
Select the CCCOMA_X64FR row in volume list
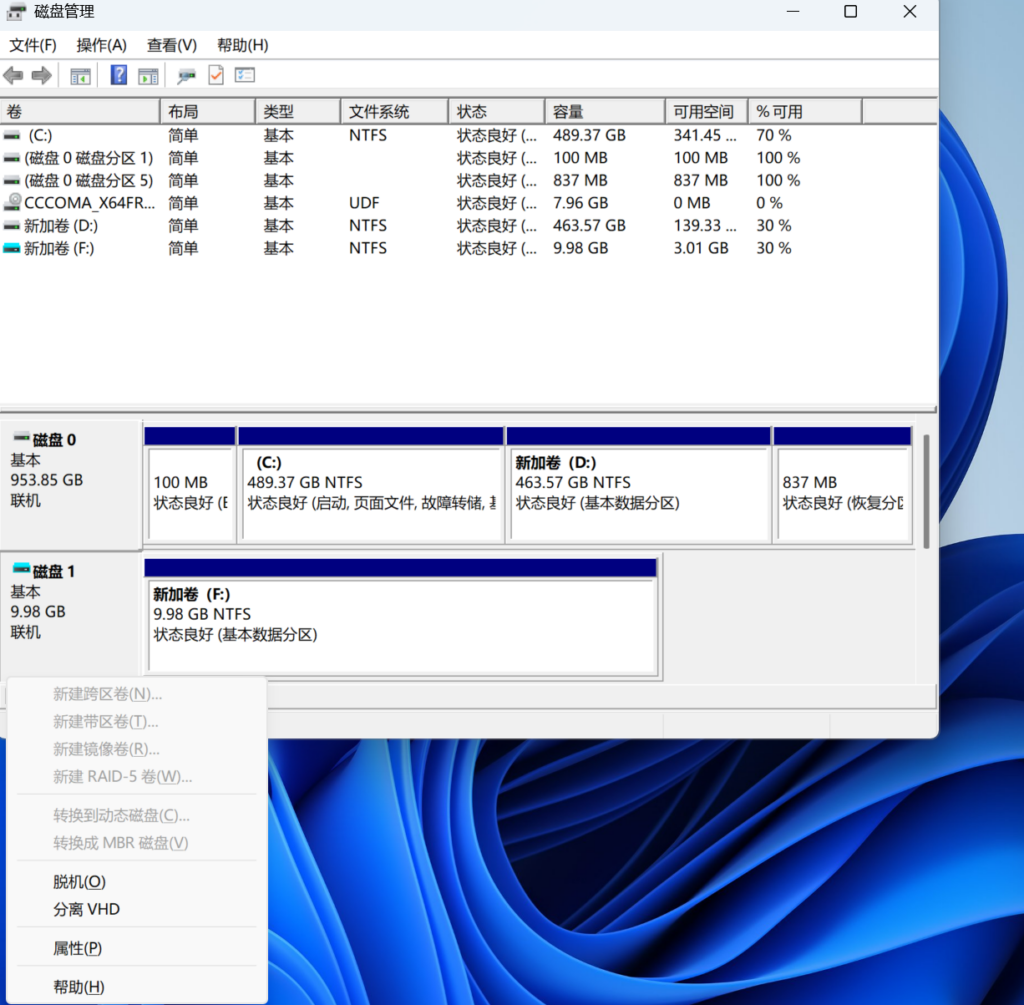click(90, 203)
